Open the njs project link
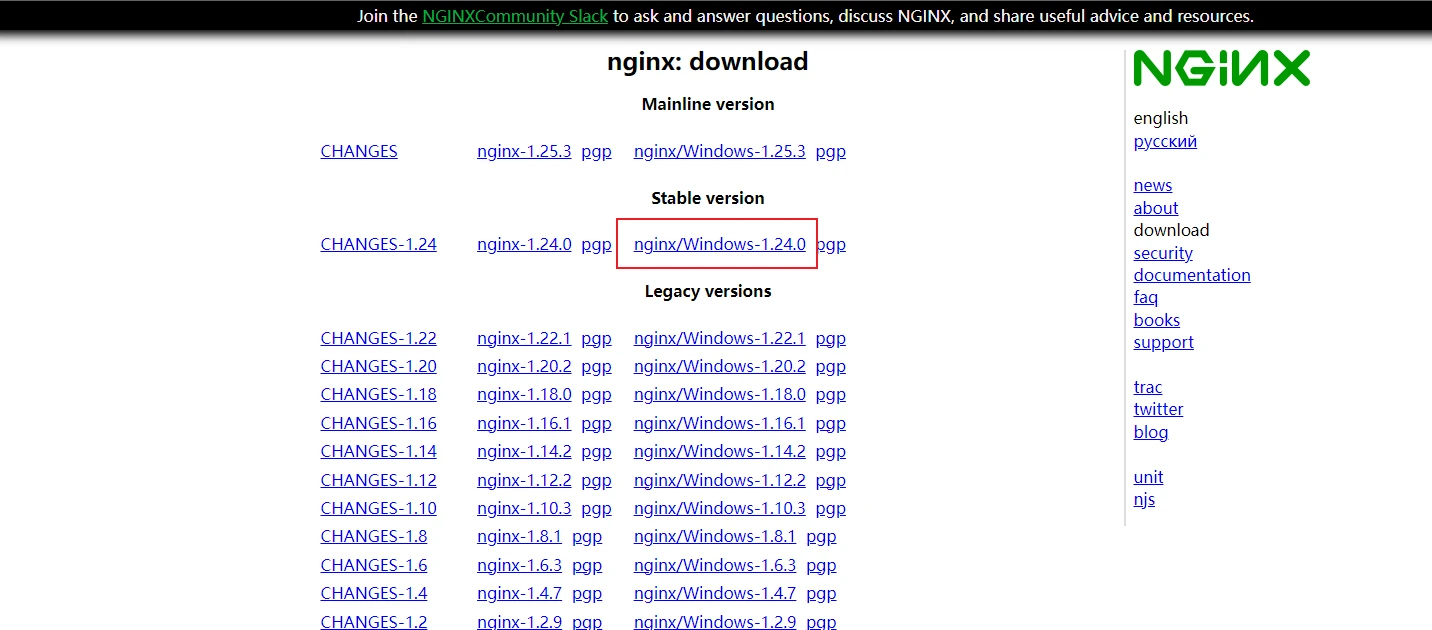 point(1144,499)
